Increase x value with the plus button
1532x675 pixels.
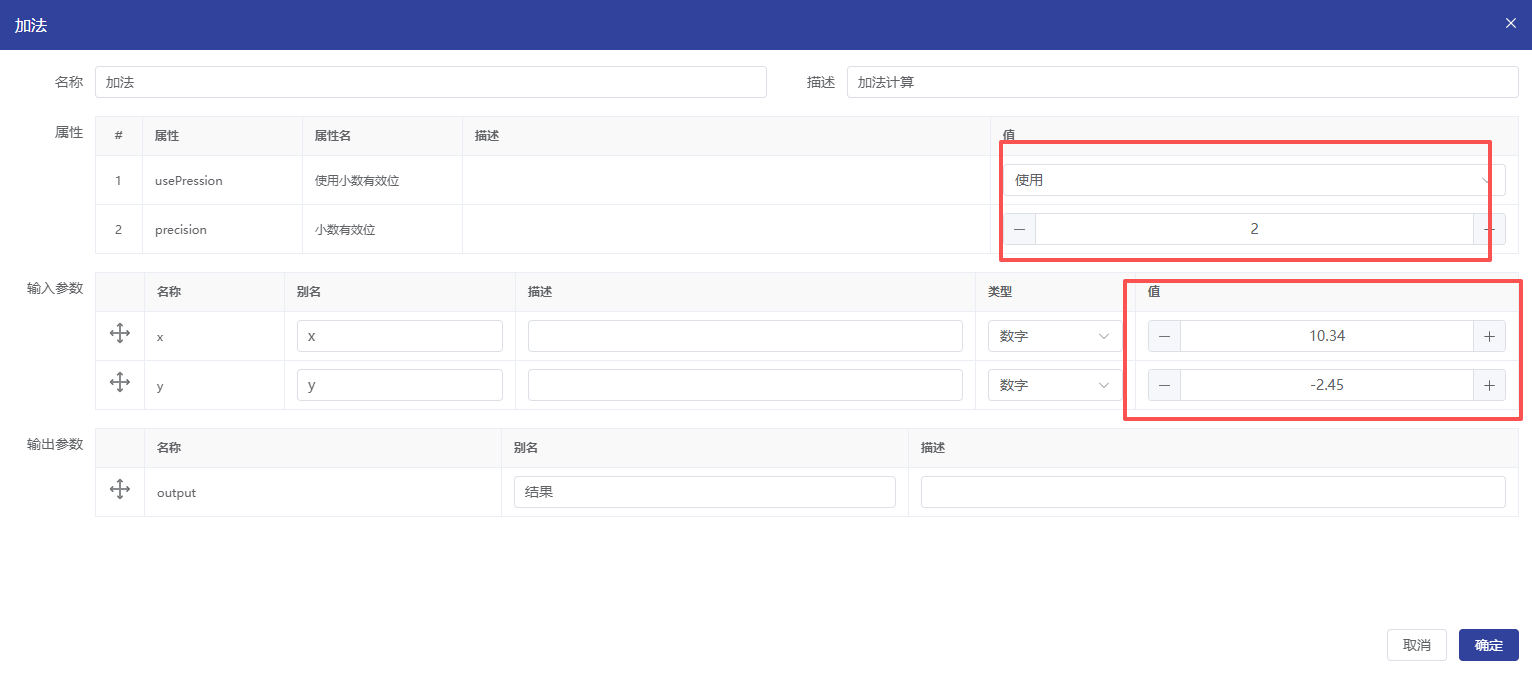click(x=1489, y=336)
